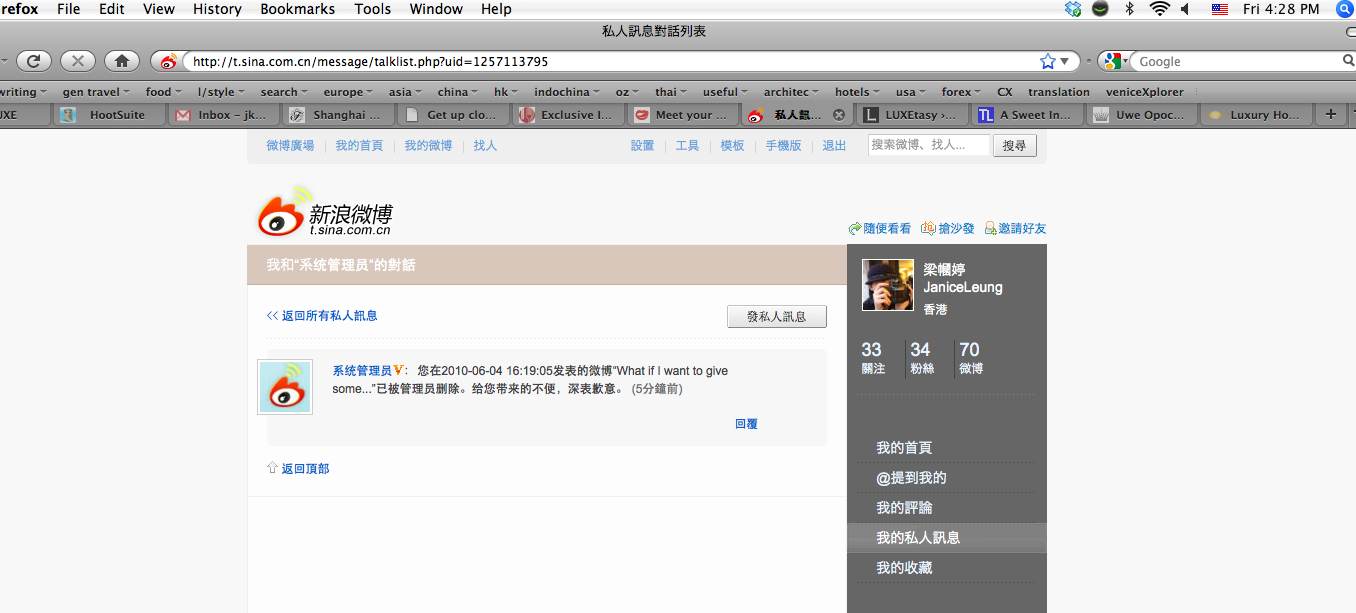Open the veniceXplorer bookmark
1356x613 pixels.
[1145, 92]
